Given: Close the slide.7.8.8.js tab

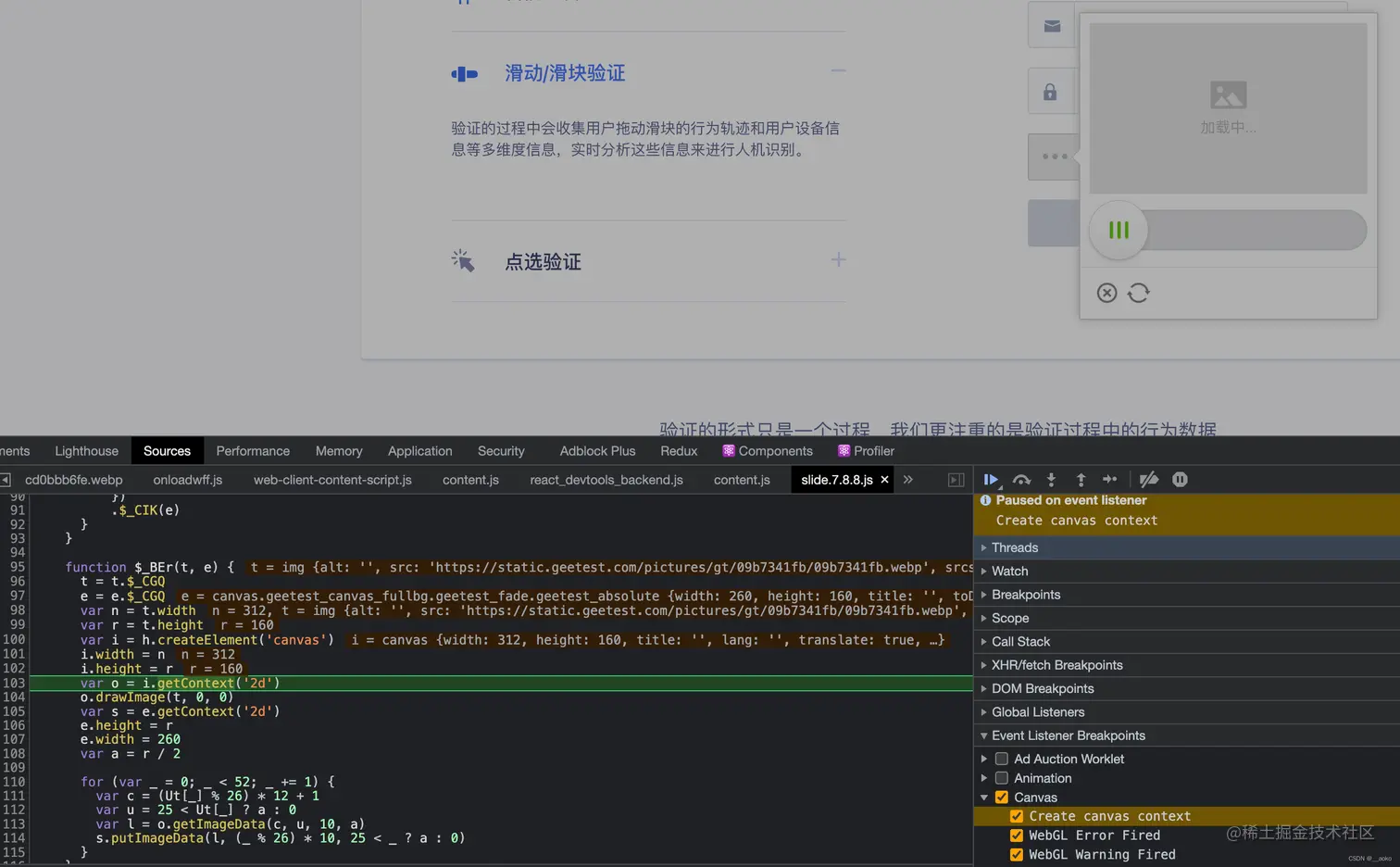Looking at the screenshot, I should (x=884, y=479).
